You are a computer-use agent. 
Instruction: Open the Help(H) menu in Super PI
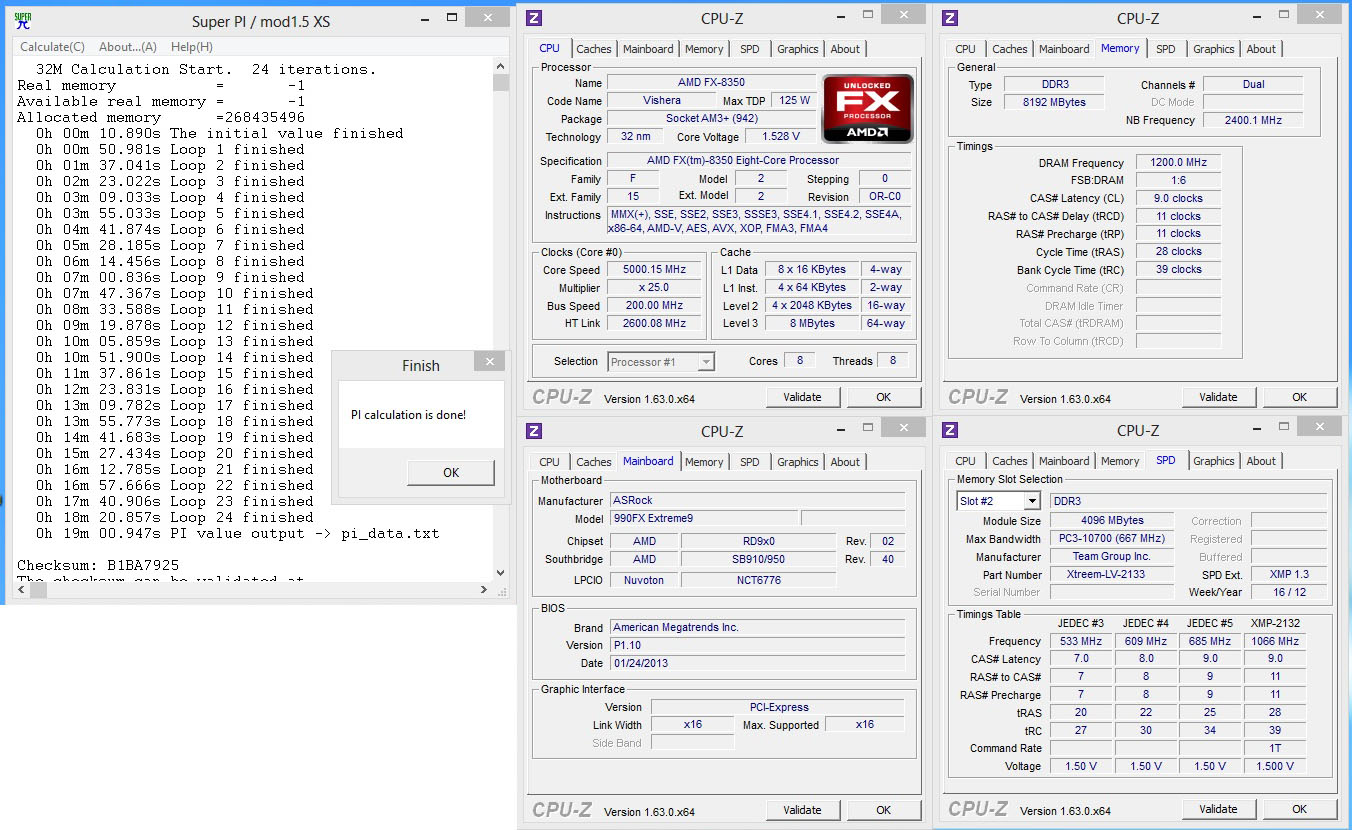(192, 47)
